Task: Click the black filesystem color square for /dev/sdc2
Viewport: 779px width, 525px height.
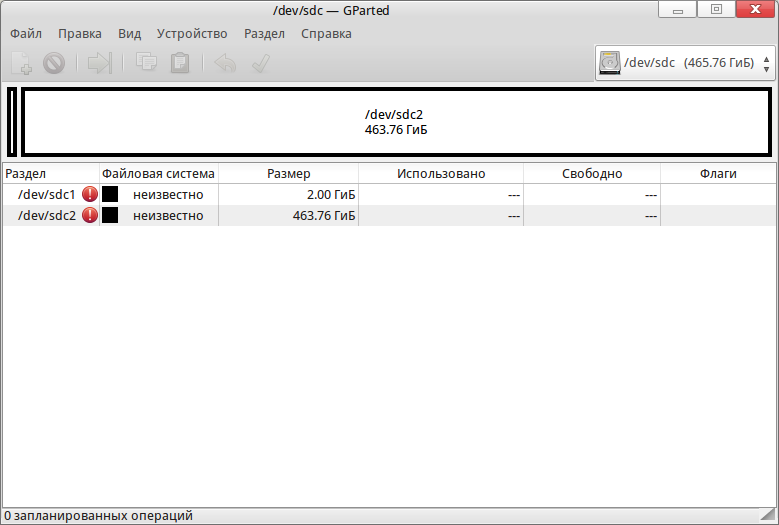Action: tap(110, 215)
